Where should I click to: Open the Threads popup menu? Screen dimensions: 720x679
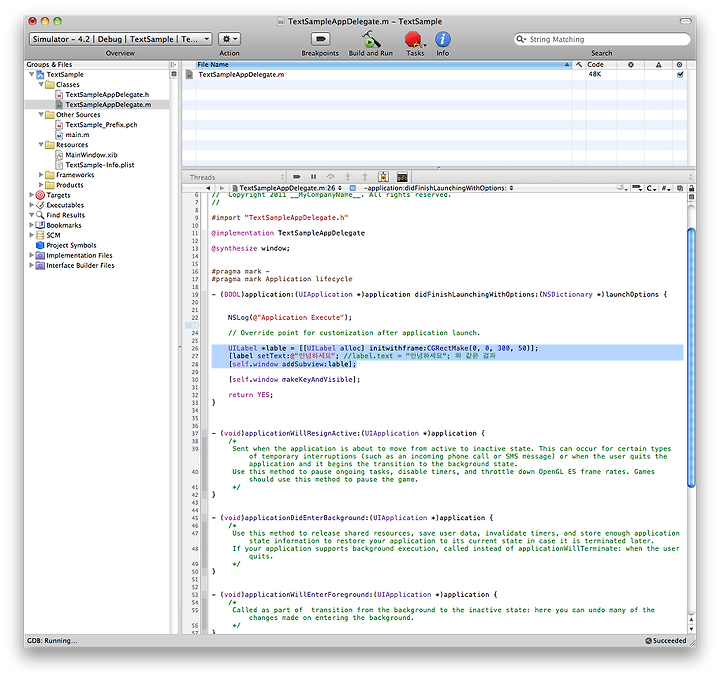tap(236, 177)
